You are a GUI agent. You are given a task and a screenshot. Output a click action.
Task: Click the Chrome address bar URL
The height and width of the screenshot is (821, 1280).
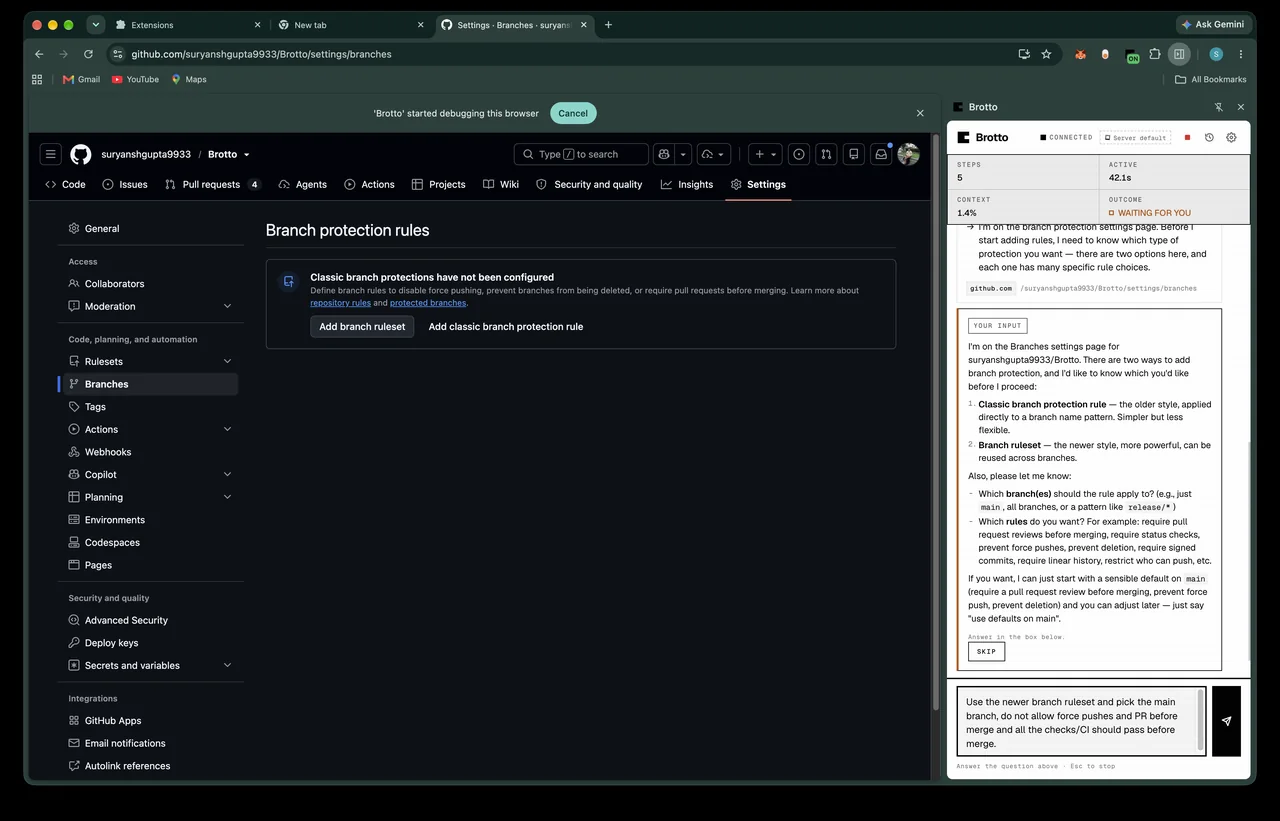point(261,54)
